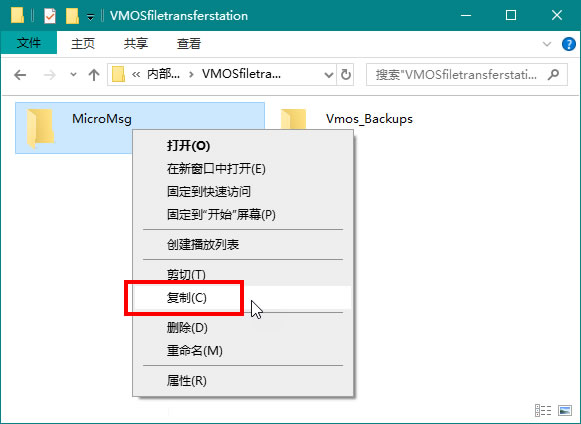Go up one folder level
The image size is (581, 424).
click(94, 75)
